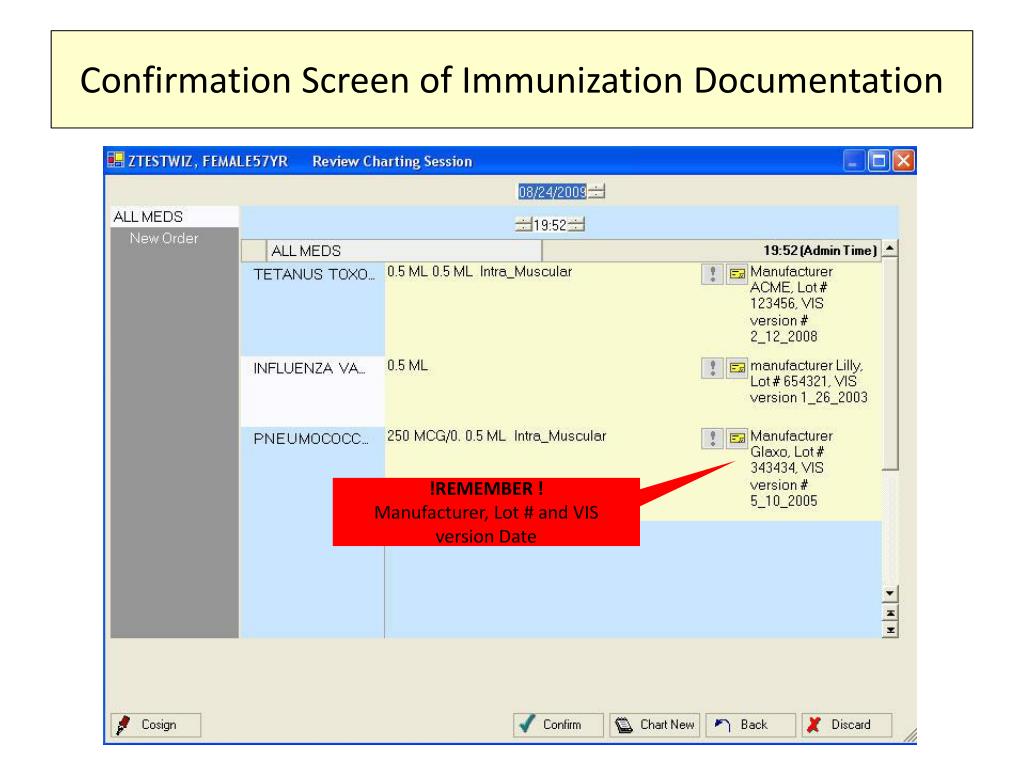Click the date field spinner arrows

coord(596,191)
